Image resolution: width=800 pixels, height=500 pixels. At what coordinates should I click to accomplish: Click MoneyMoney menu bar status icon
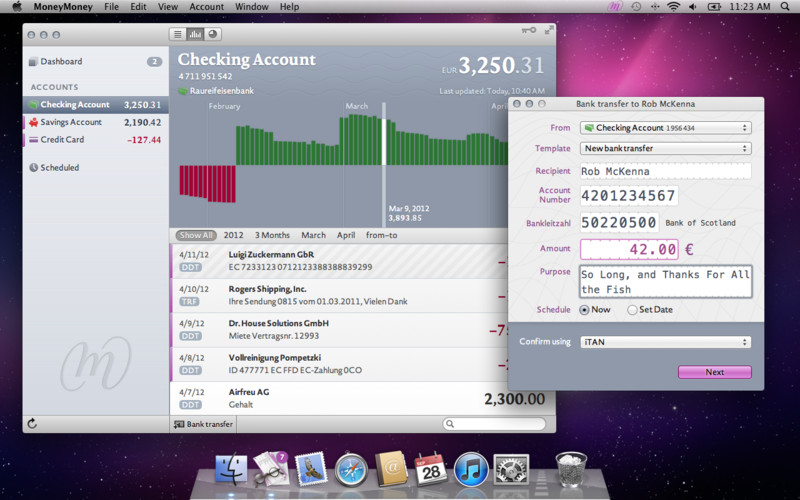[614, 7]
